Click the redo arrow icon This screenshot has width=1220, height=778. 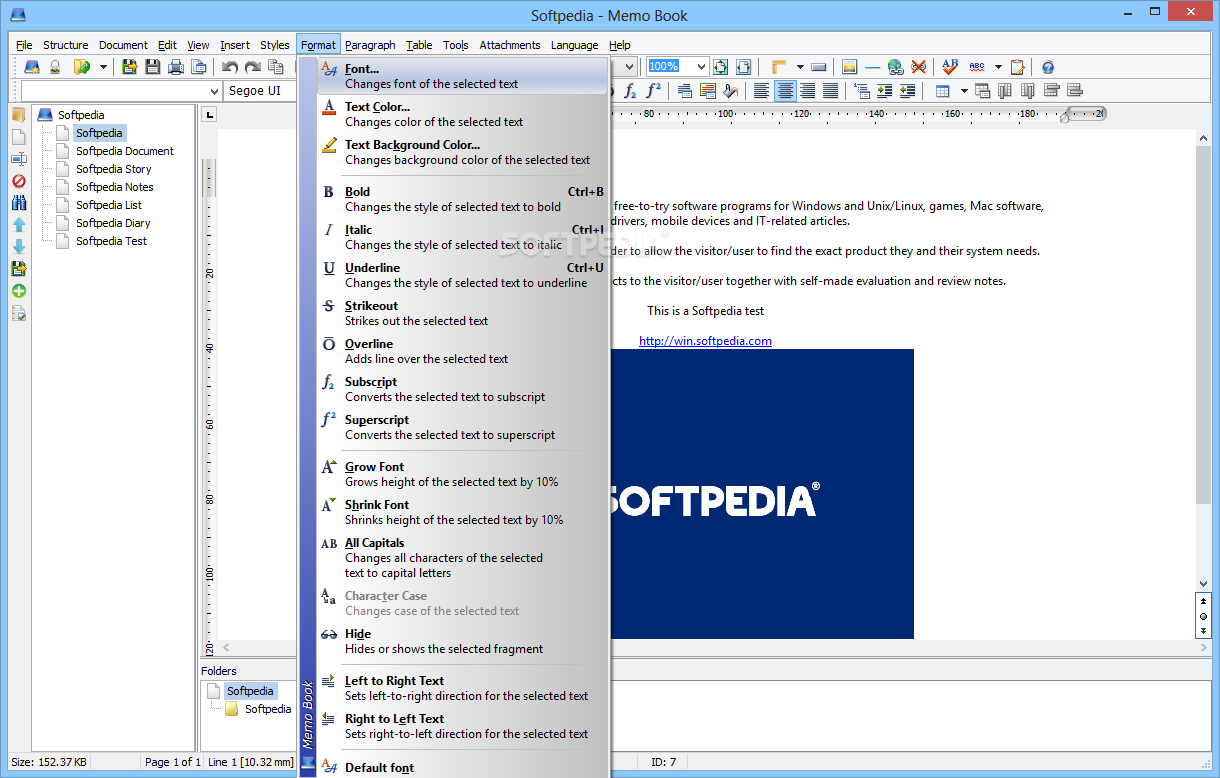click(x=253, y=67)
